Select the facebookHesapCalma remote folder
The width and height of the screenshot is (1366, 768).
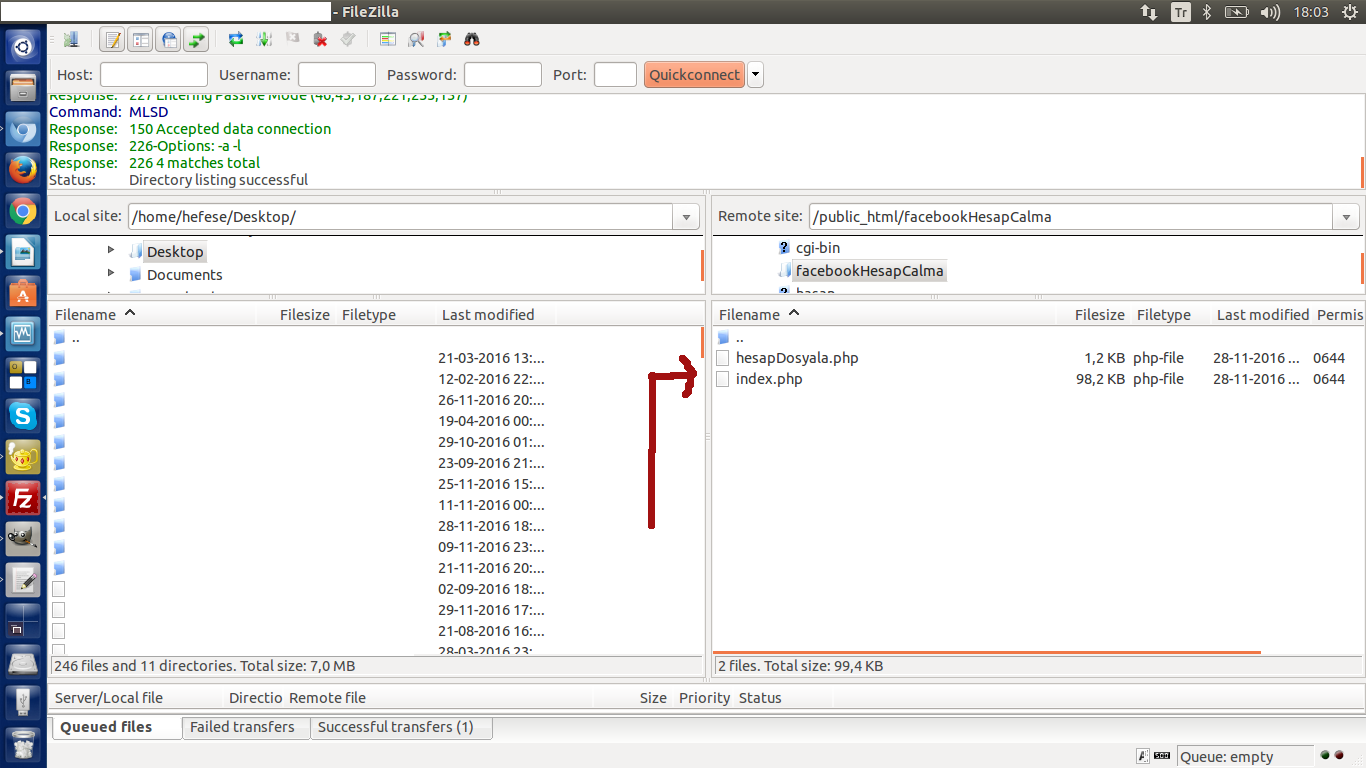tap(869, 271)
